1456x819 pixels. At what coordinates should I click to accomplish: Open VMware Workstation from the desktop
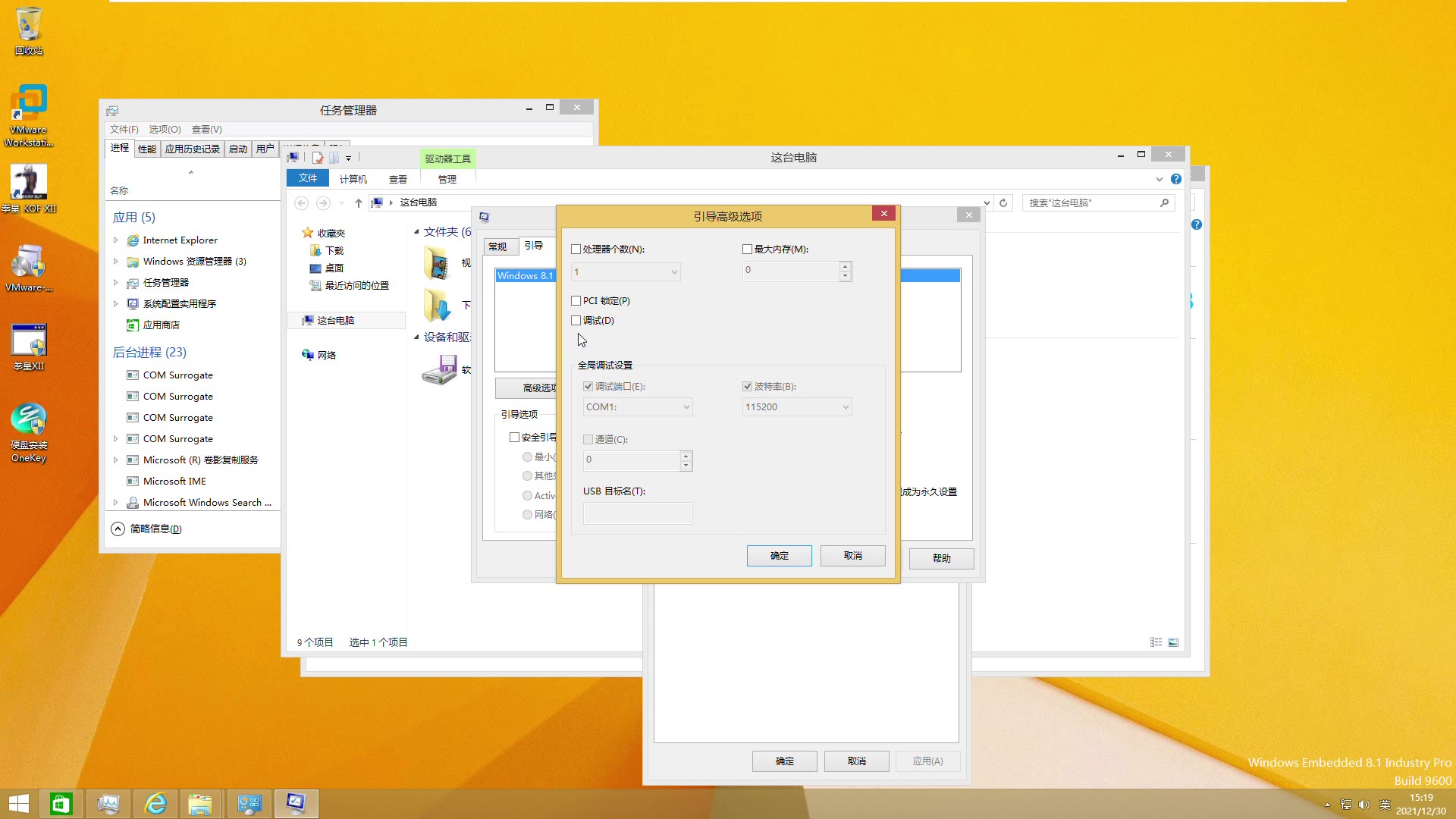tap(28, 106)
